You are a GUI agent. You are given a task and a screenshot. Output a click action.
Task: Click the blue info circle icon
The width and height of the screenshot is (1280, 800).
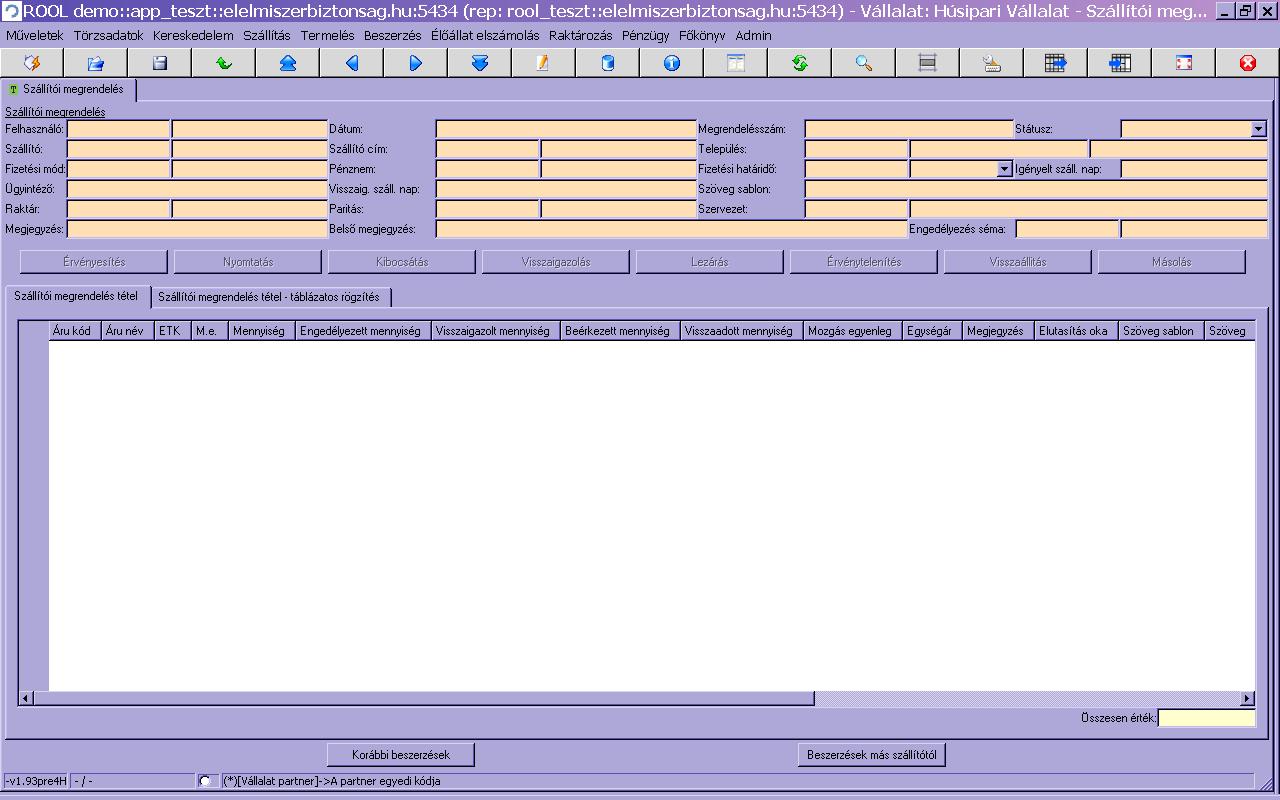click(671, 63)
